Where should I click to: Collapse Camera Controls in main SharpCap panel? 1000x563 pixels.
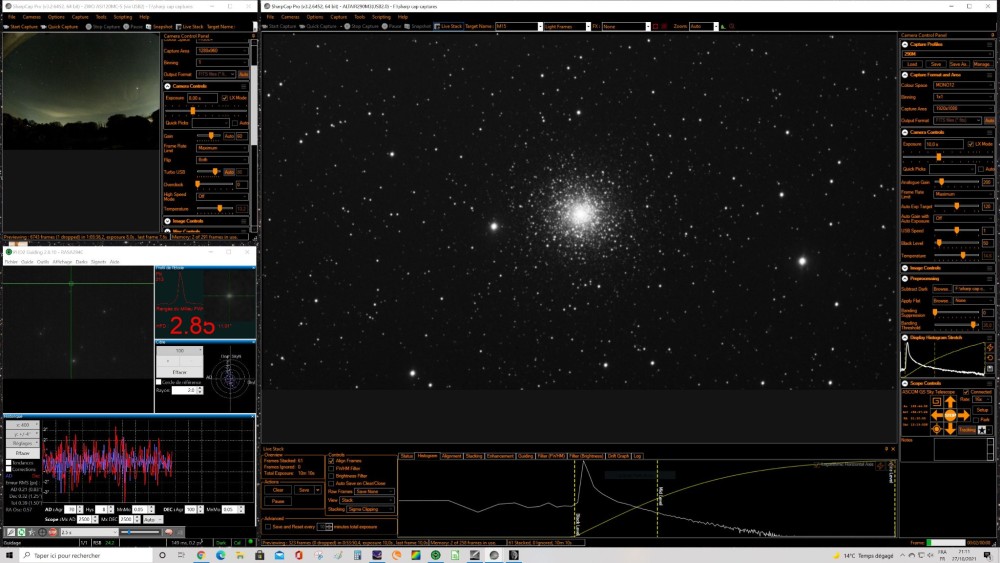point(905,132)
